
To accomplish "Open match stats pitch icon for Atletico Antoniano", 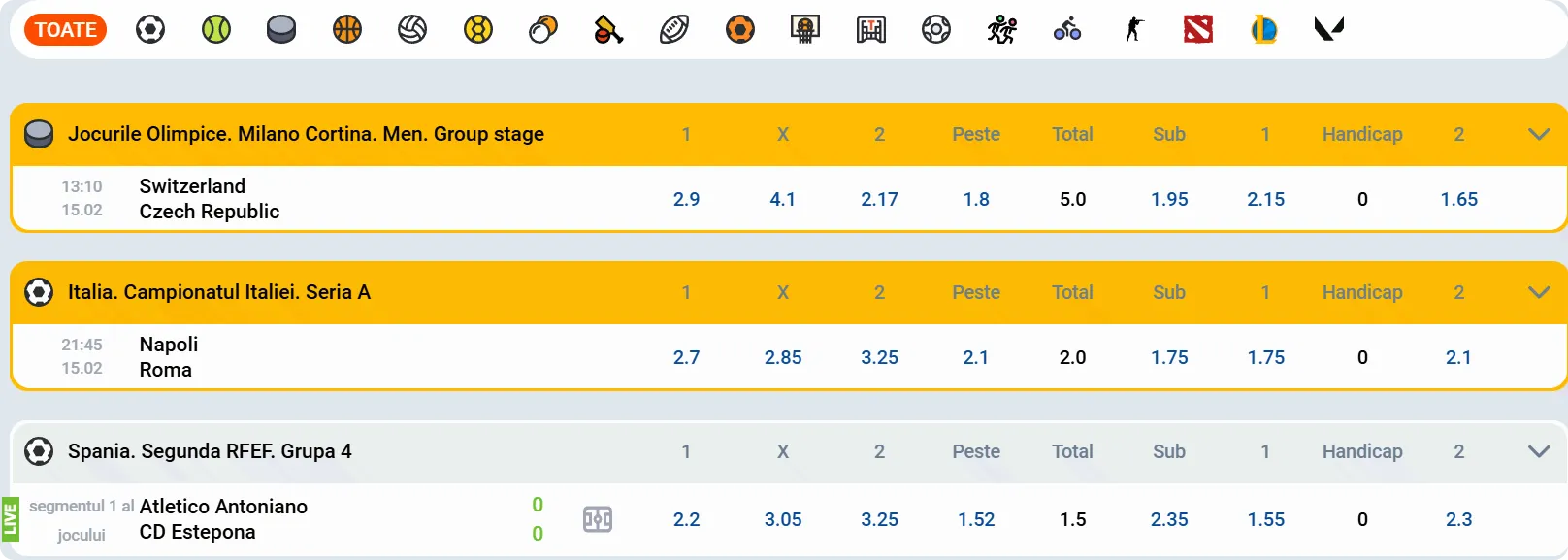I will 598,519.
